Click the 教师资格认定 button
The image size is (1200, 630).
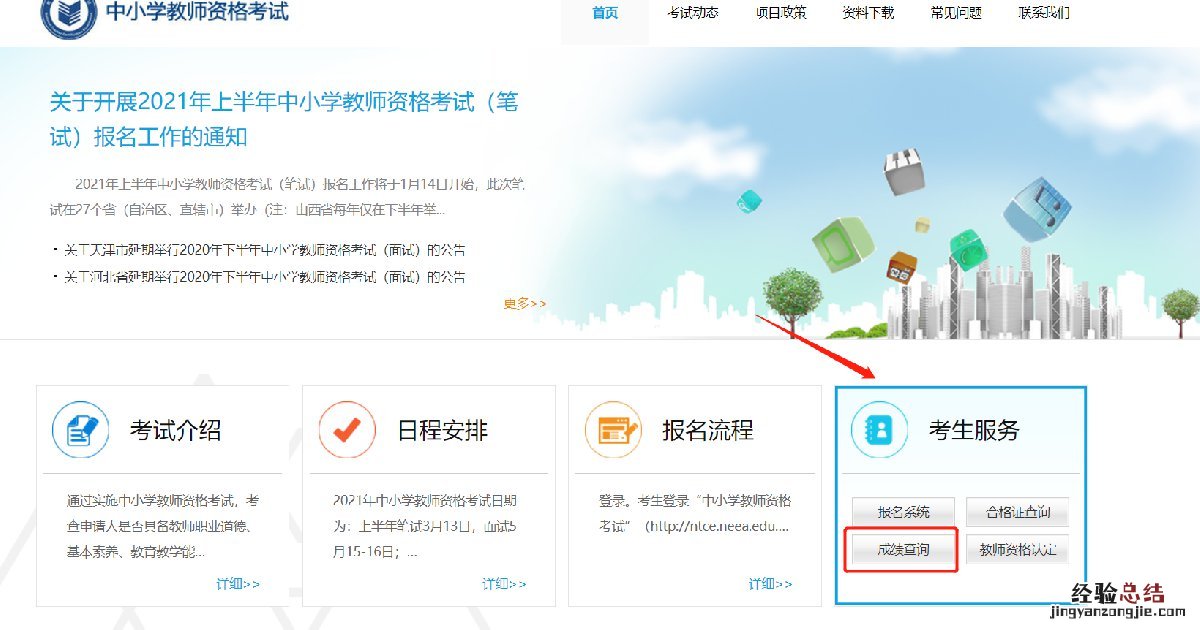[x=1017, y=550]
